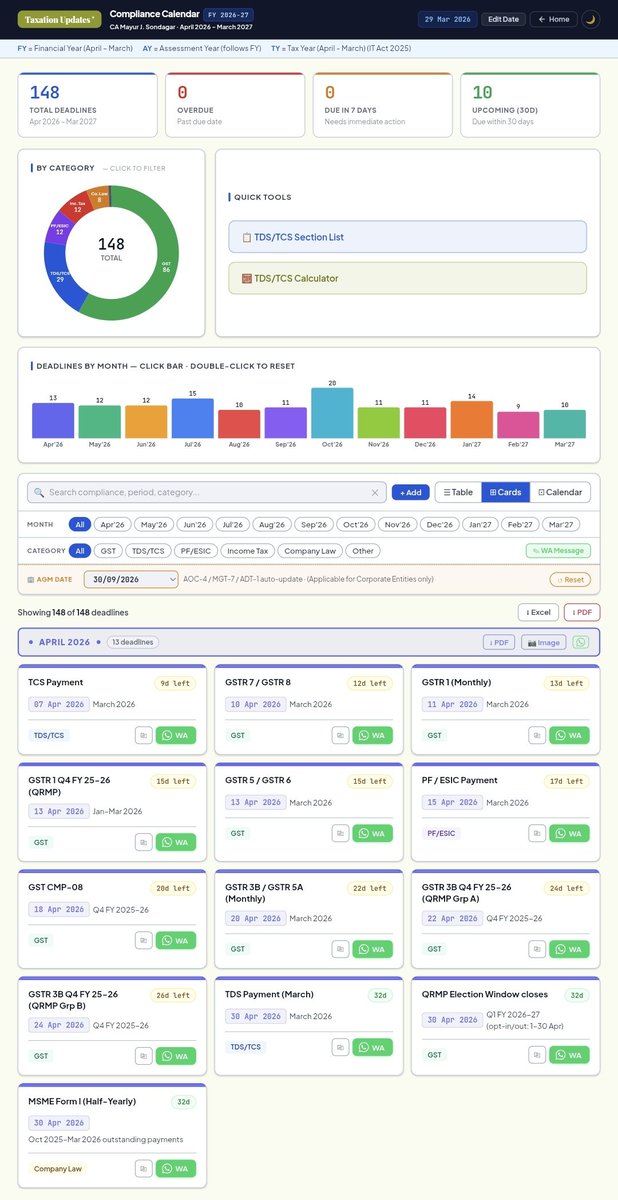Filter month to Apr'26 pill
This screenshot has width=618, height=1200.
point(112,524)
